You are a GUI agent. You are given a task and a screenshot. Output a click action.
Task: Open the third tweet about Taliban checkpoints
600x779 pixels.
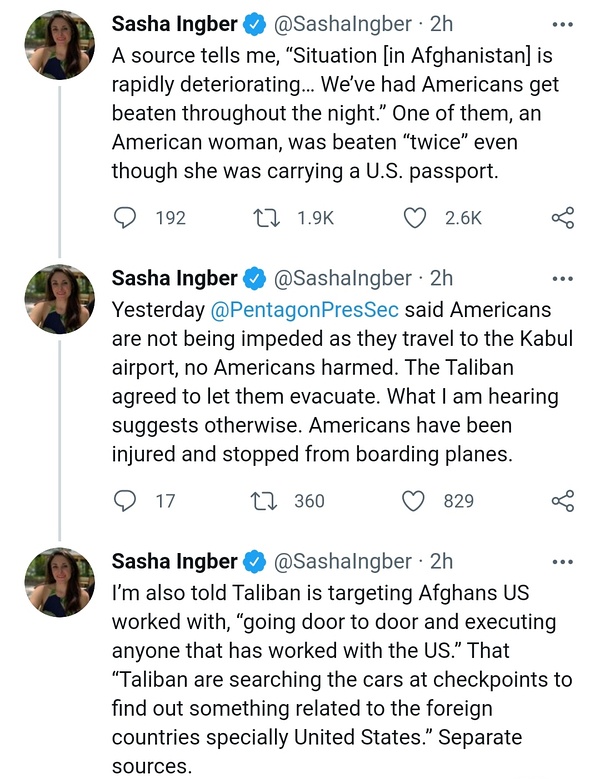pos(340,680)
